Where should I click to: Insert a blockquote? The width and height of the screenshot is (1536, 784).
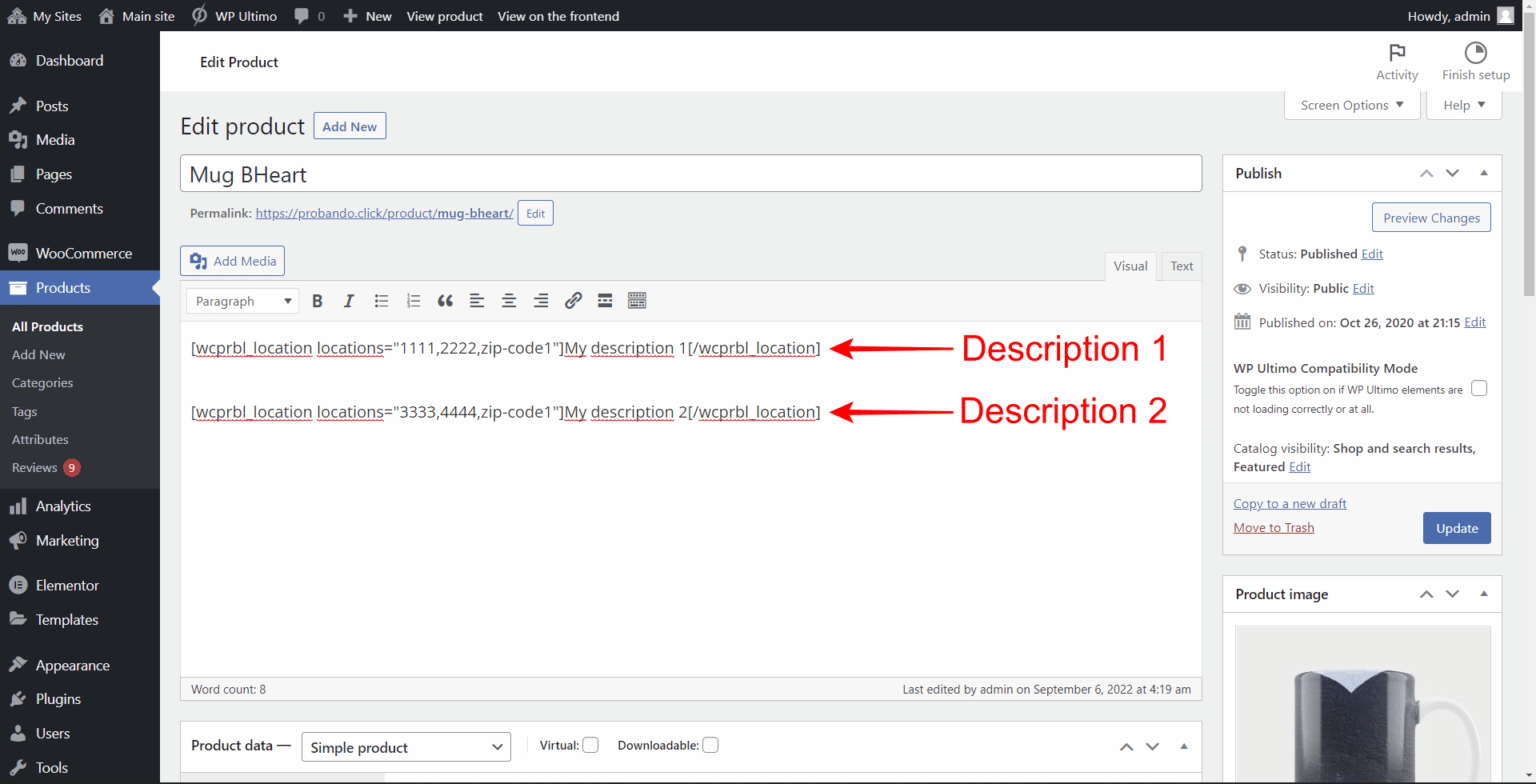[445, 300]
